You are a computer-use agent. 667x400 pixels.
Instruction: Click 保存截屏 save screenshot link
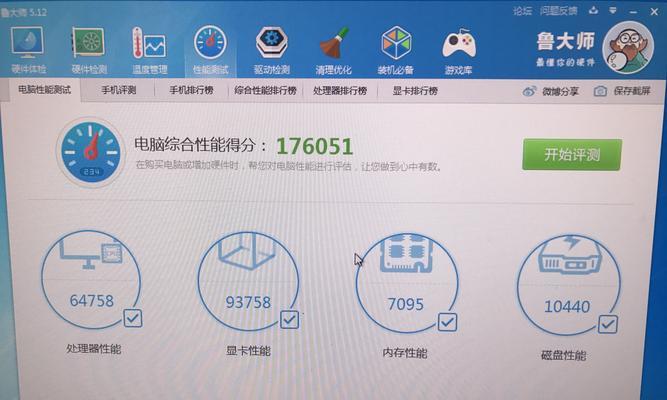point(632,91)
